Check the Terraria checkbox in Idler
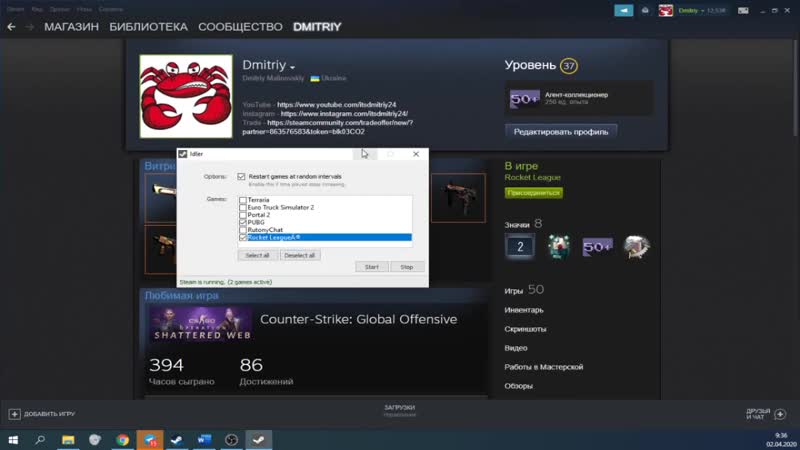 [x=243, y=200]
